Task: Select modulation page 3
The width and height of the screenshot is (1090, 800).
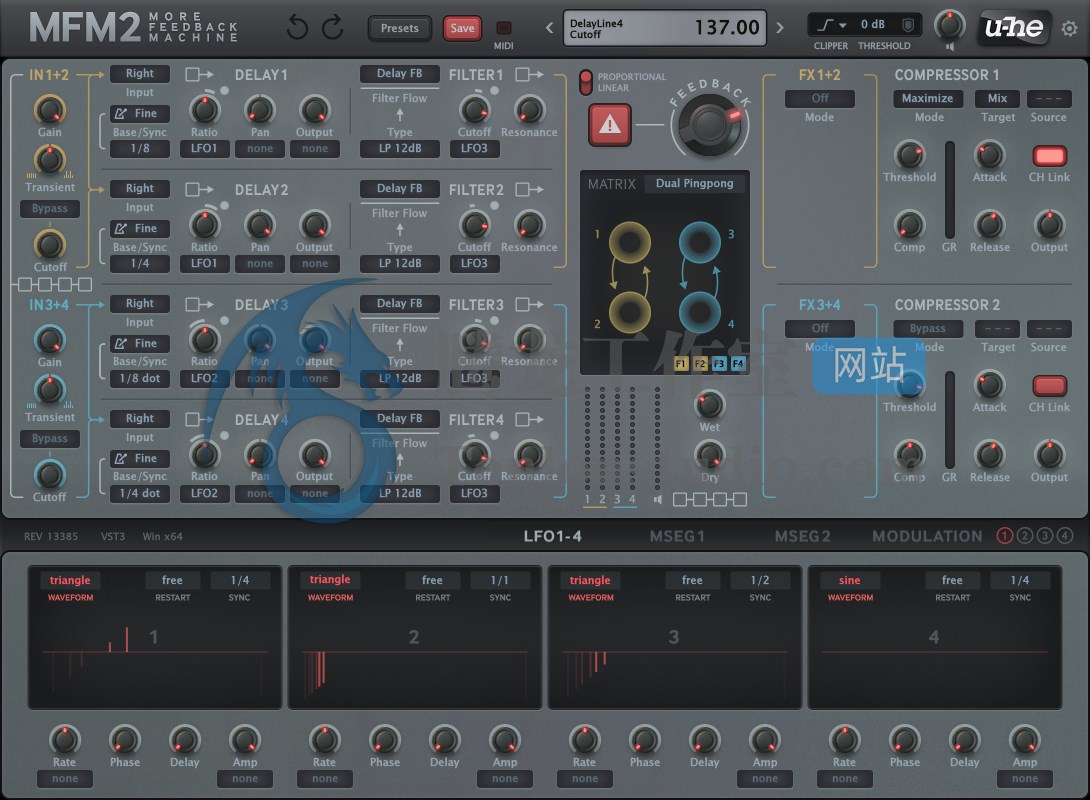Action: click(1045, 536)
